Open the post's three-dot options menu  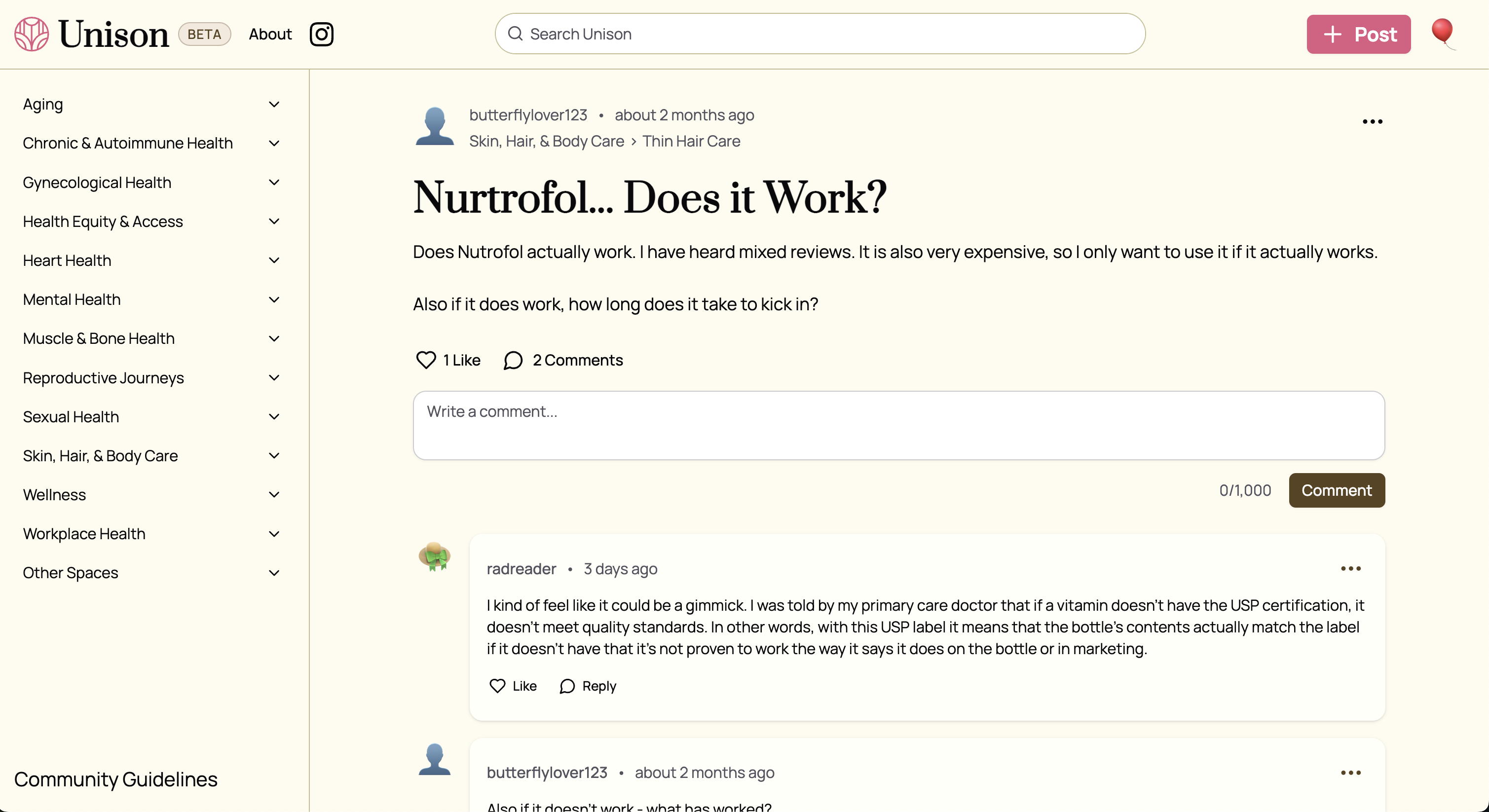[1372, 121]
